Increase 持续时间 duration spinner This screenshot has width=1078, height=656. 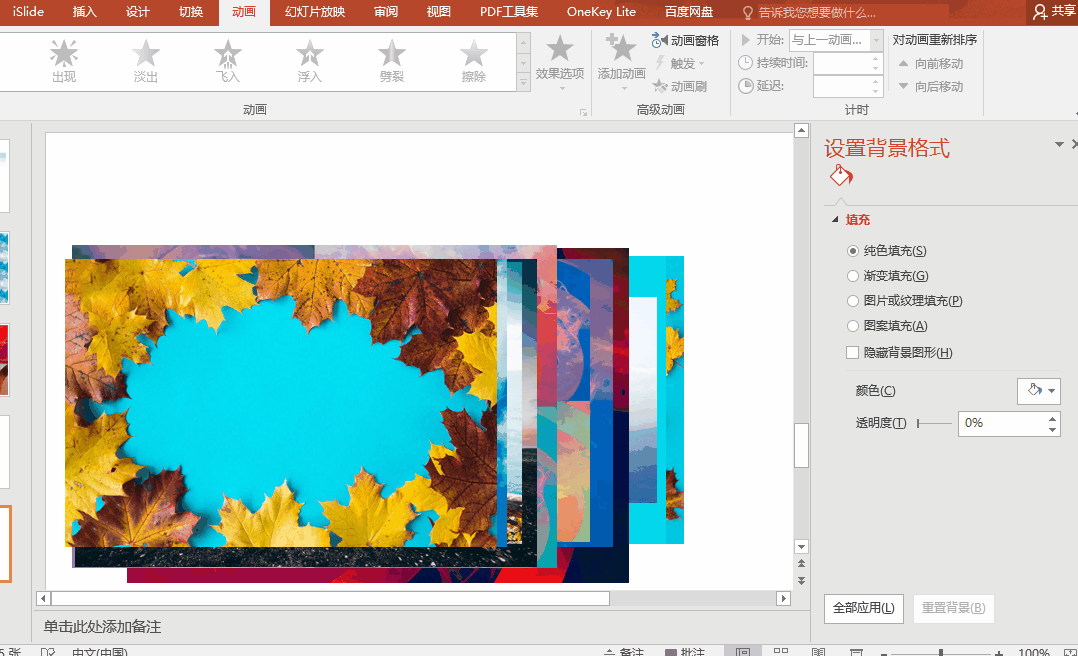[875, 58]
